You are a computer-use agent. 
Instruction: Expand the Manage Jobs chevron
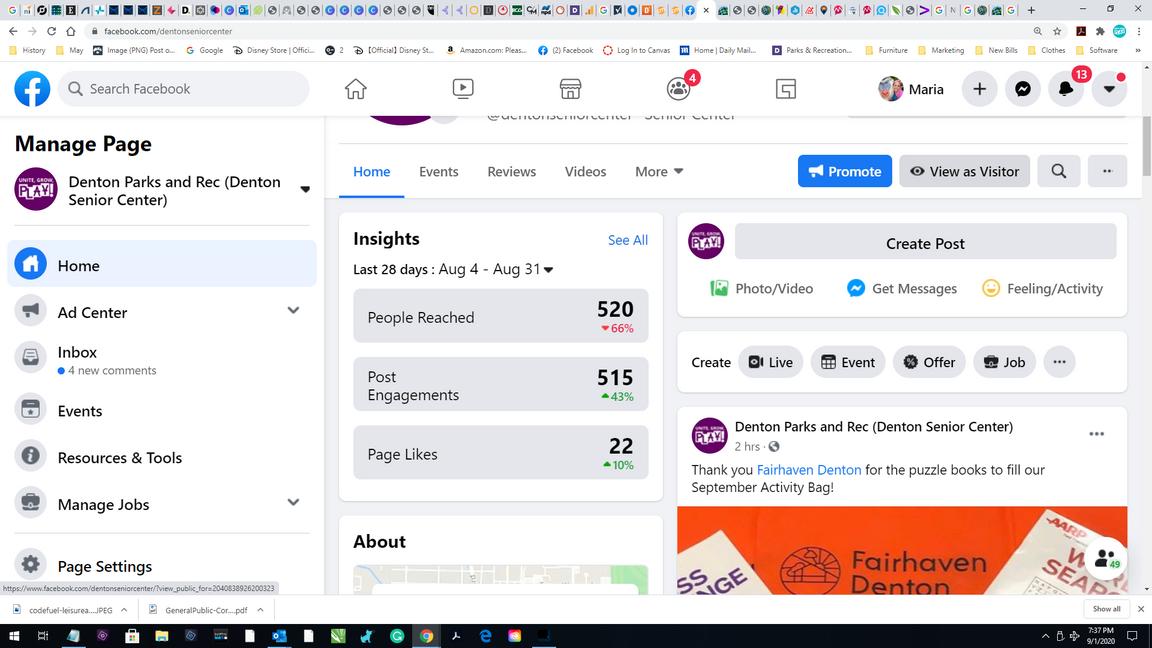[x=293, y=503]
